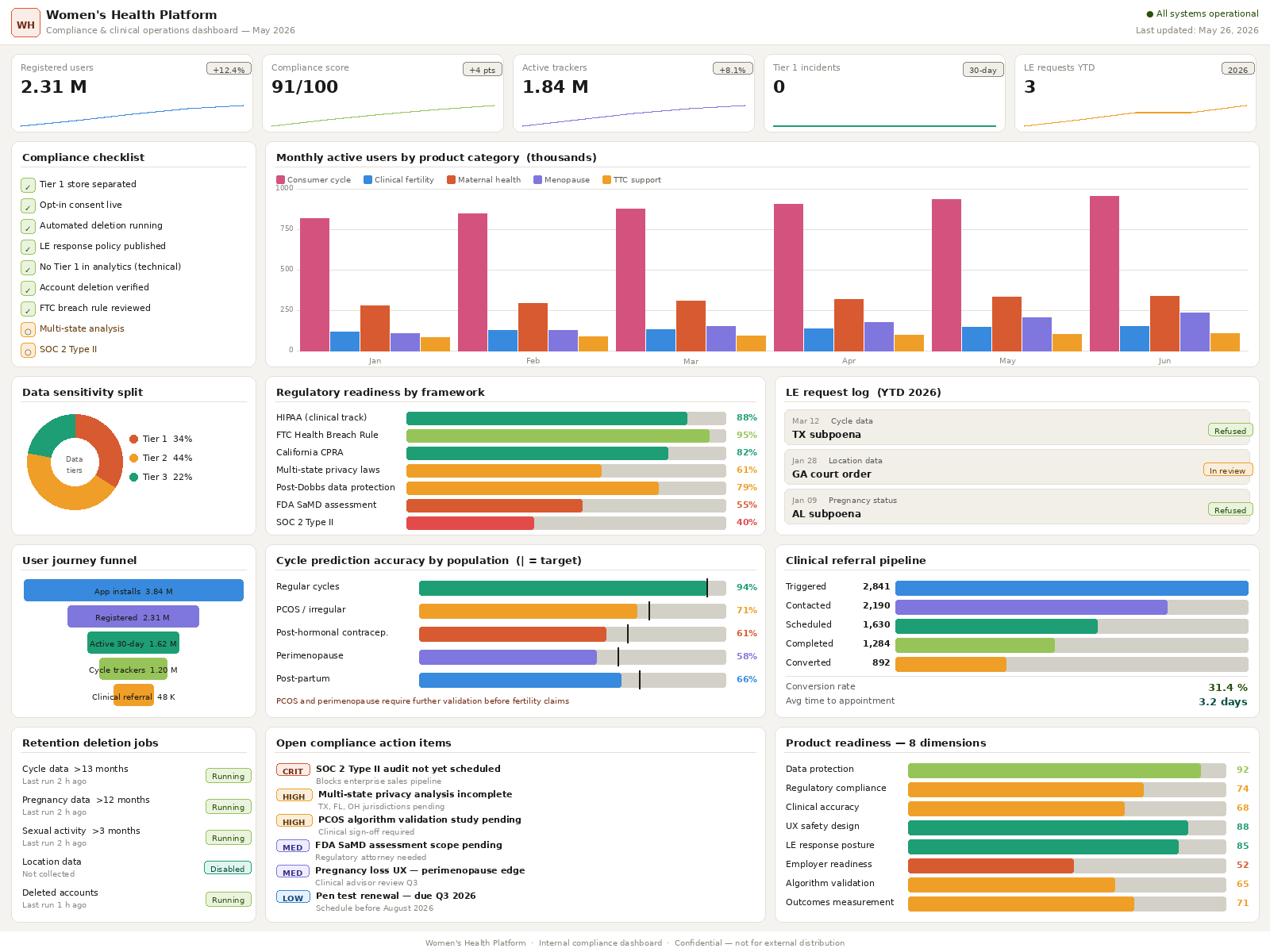Click HIGH tag on Multi-state privacy analysis item
Viewport: 1270px width, 952px height.
[294, 796]
